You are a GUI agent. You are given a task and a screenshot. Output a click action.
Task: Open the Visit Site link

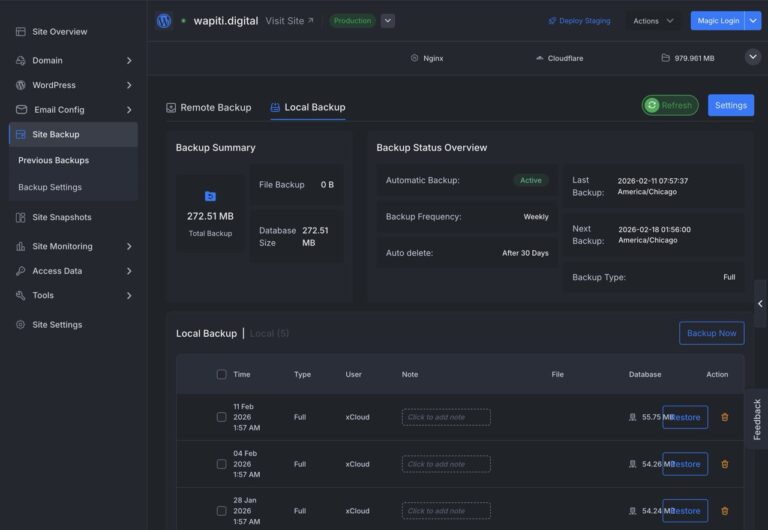click(289, 21)
